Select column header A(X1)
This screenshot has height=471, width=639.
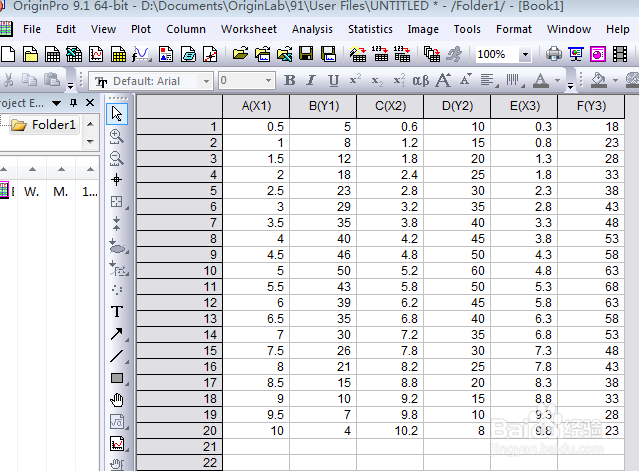point(256,106)
